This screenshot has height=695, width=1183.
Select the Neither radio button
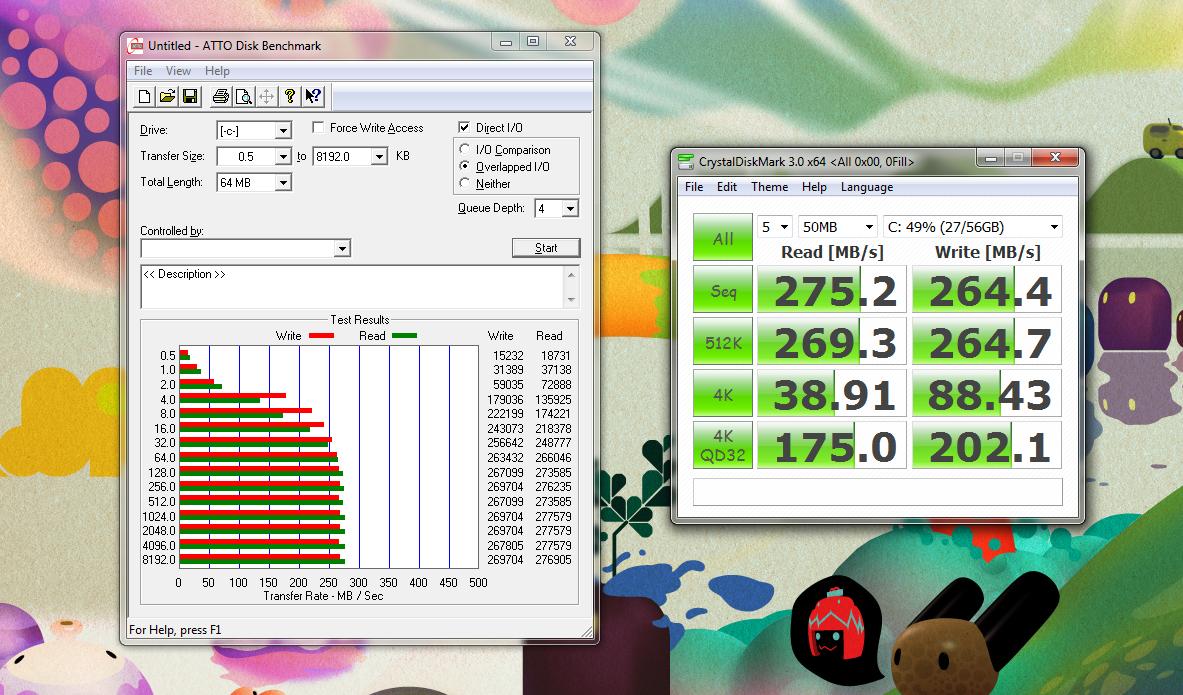tap(465, 183)
